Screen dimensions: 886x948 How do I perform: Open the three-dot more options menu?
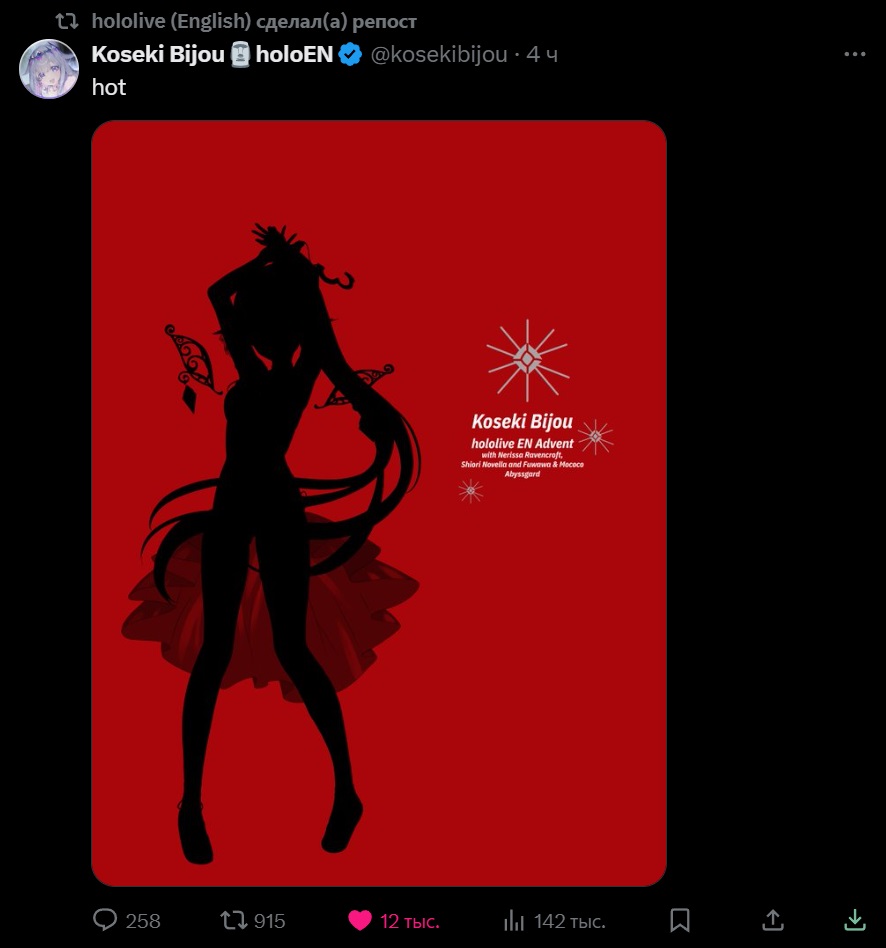click(x=855, y=54)
